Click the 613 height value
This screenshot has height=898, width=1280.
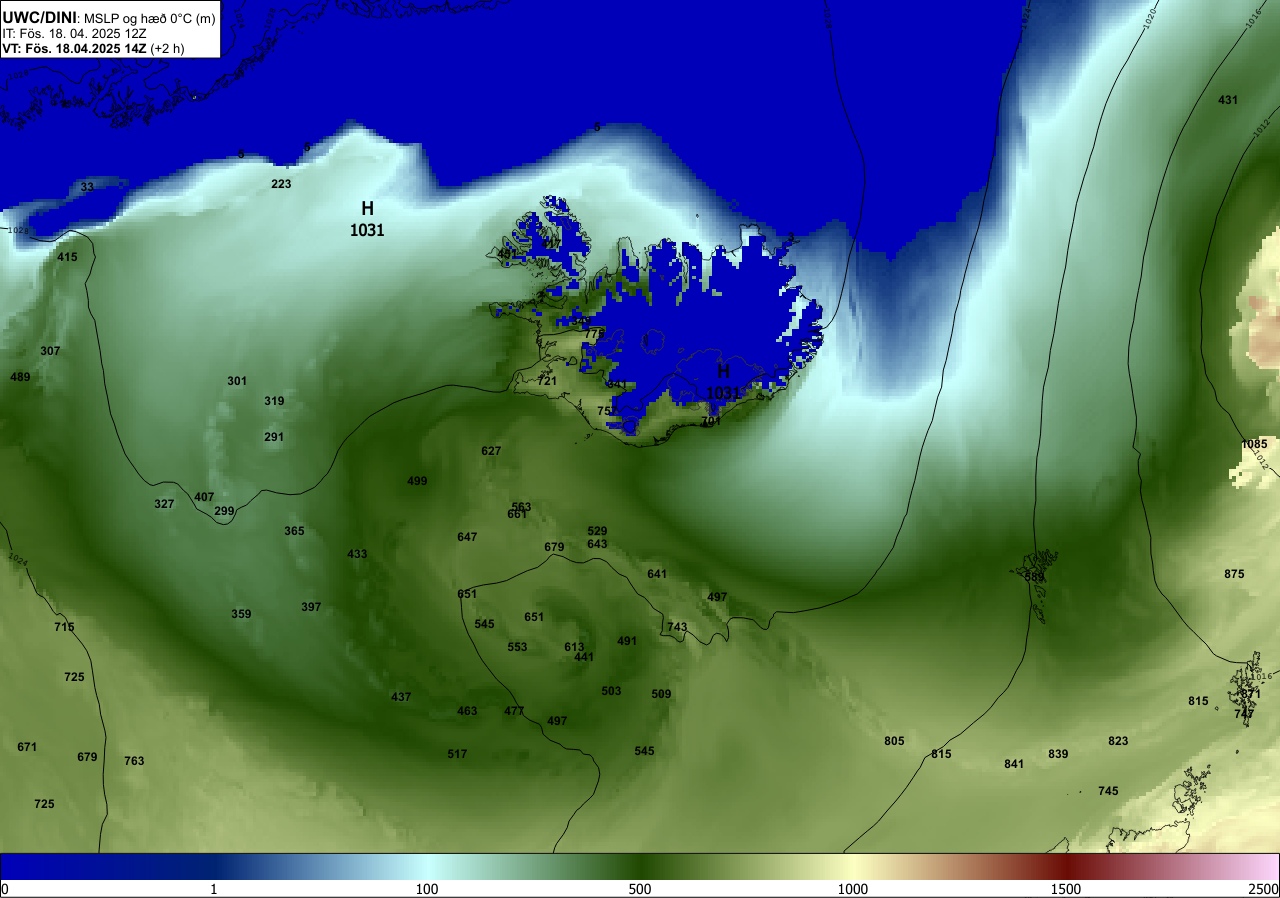click(x=574, y=647)
